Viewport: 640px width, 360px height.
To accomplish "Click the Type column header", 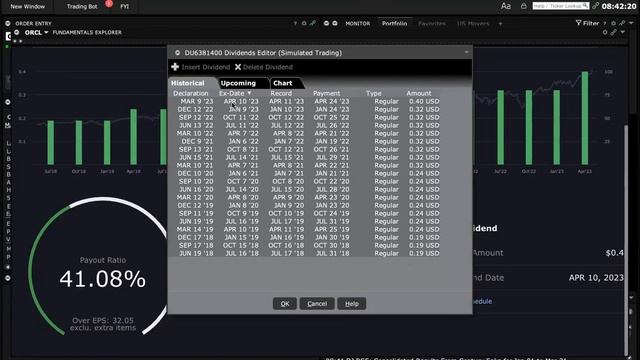I will [373, 93].
